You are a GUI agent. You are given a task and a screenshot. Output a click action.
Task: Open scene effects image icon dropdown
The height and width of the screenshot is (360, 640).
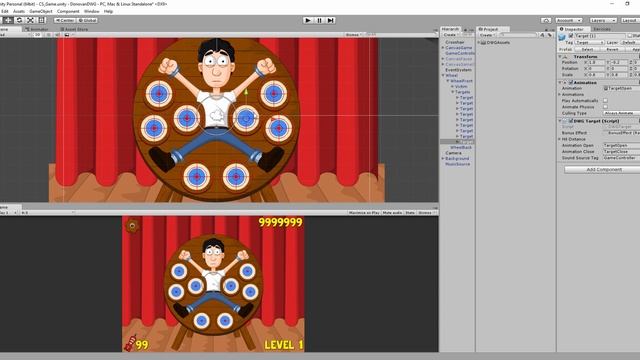coord(67,35)
